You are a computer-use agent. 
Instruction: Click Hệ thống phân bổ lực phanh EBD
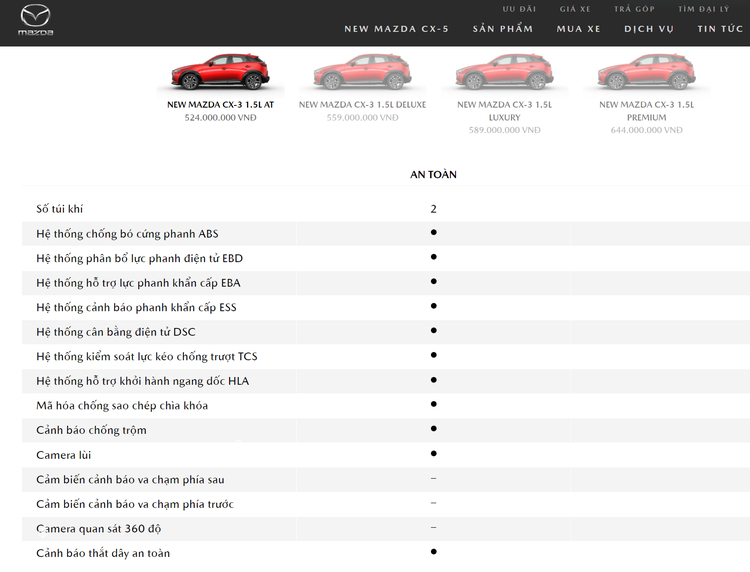click(x=140, y=258)
